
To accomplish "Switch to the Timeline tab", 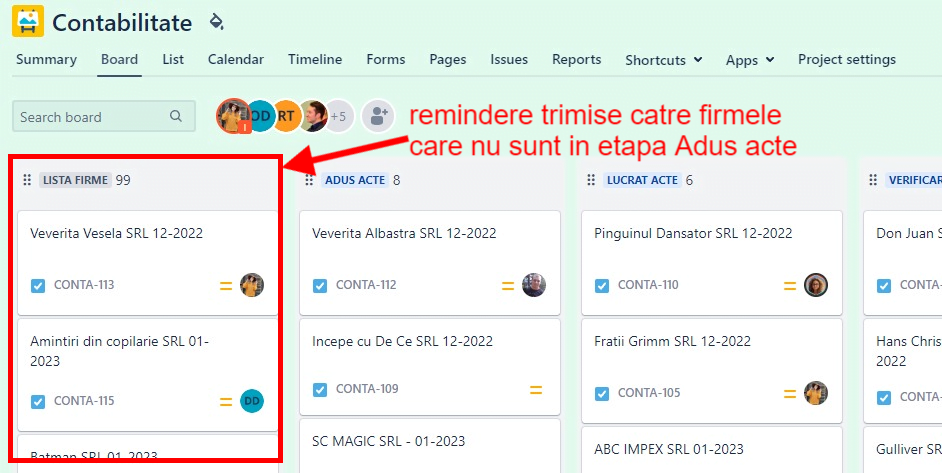I will coord(315,60).
